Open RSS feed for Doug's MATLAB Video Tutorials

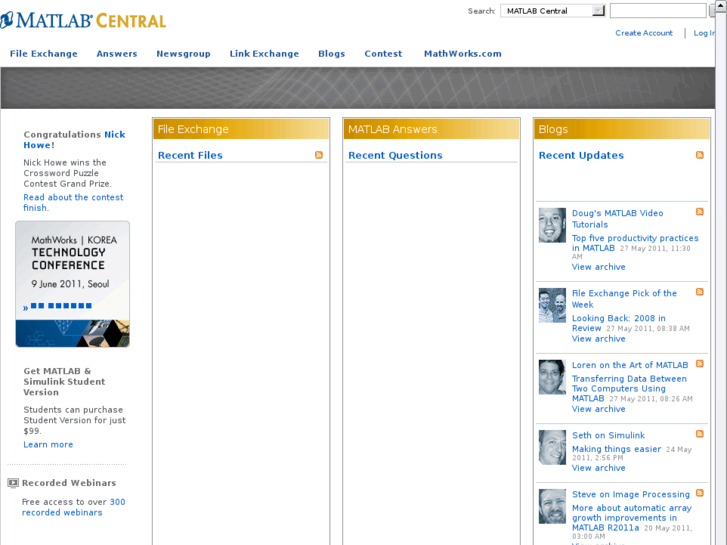700,212
